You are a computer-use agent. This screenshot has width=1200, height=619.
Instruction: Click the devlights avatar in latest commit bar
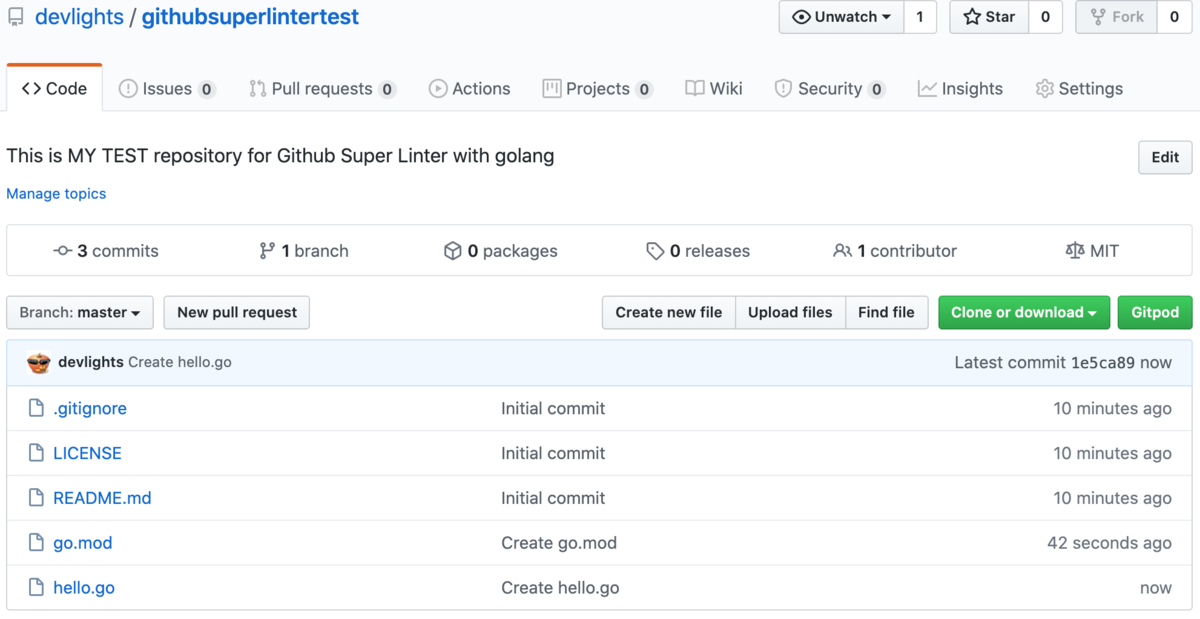38,362
